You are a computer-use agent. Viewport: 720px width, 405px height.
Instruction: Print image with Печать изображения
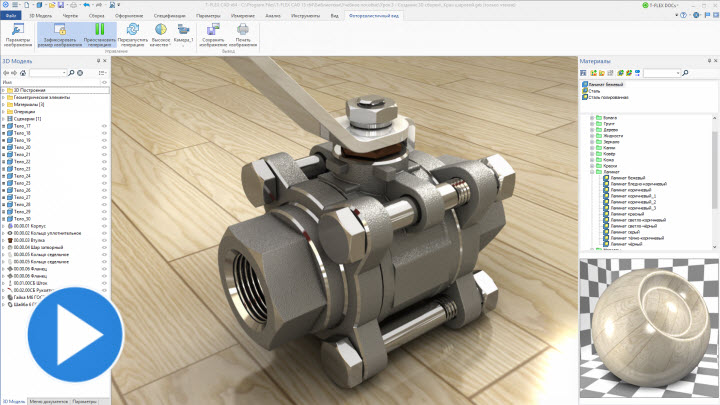tap(243, 35)
